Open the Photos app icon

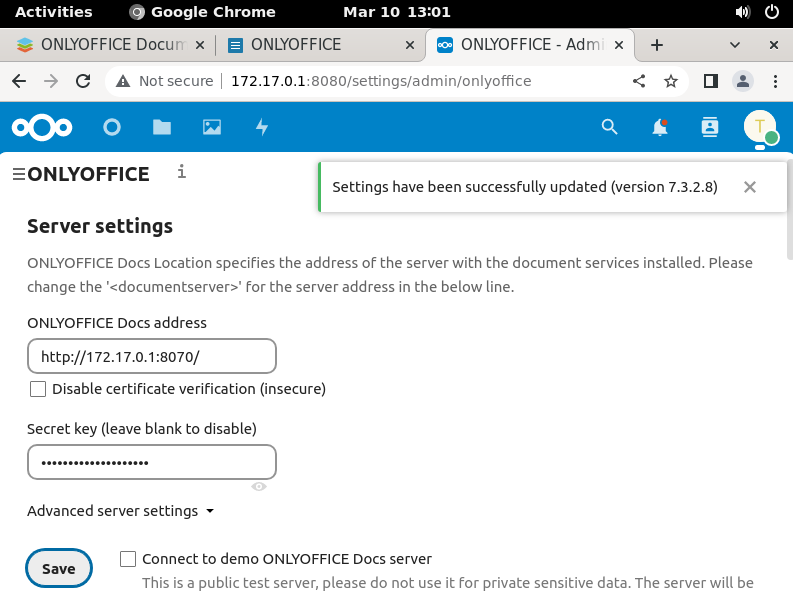point(212,127)
